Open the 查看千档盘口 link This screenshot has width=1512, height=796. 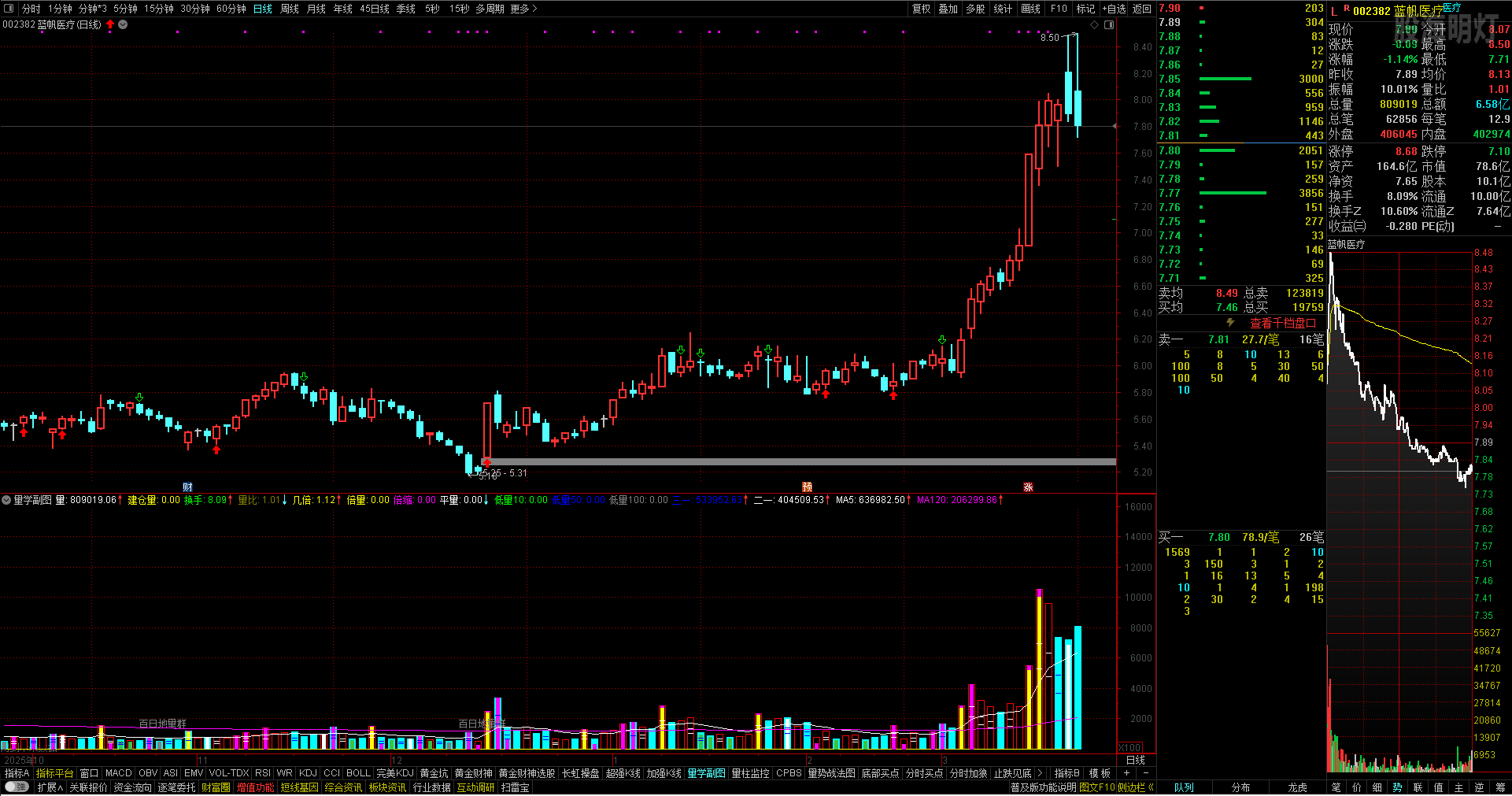[1282, 323]
